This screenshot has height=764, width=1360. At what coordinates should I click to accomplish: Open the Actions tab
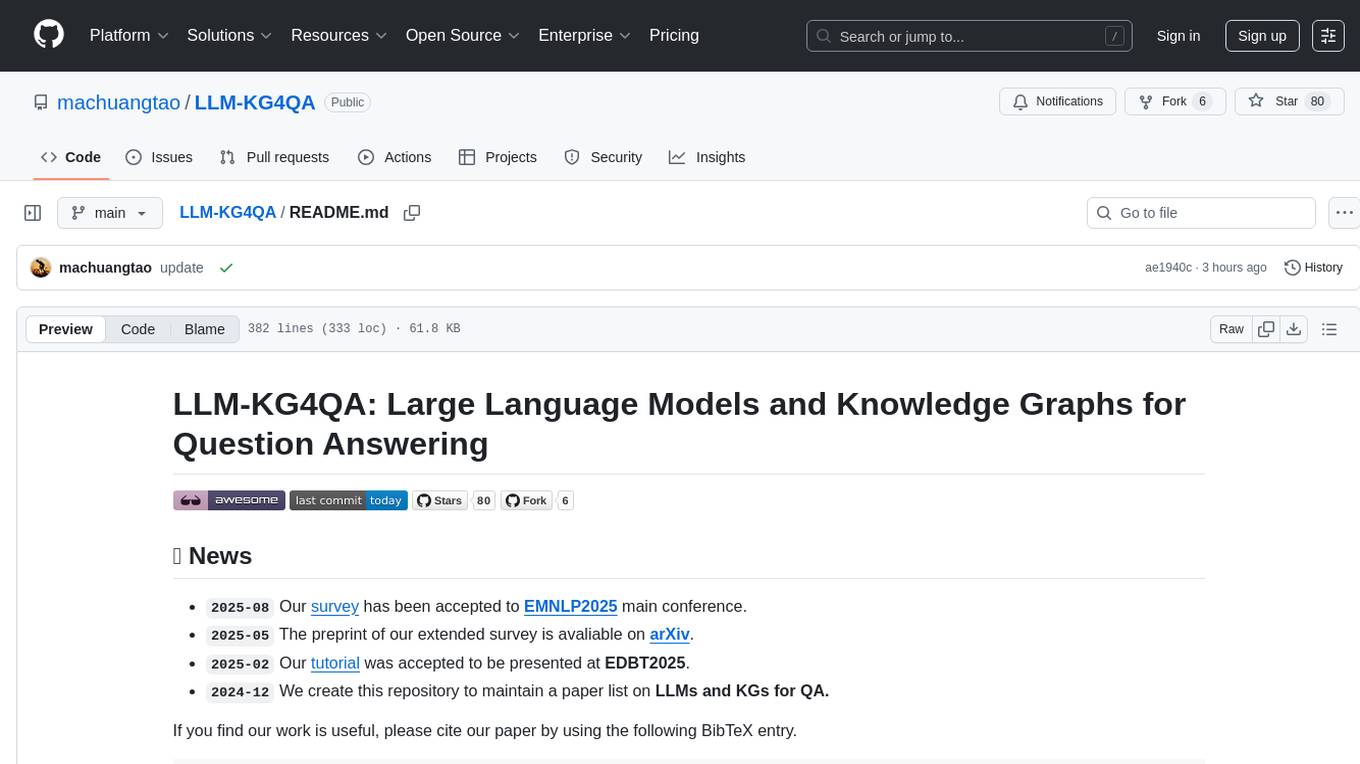coord(394,157)
